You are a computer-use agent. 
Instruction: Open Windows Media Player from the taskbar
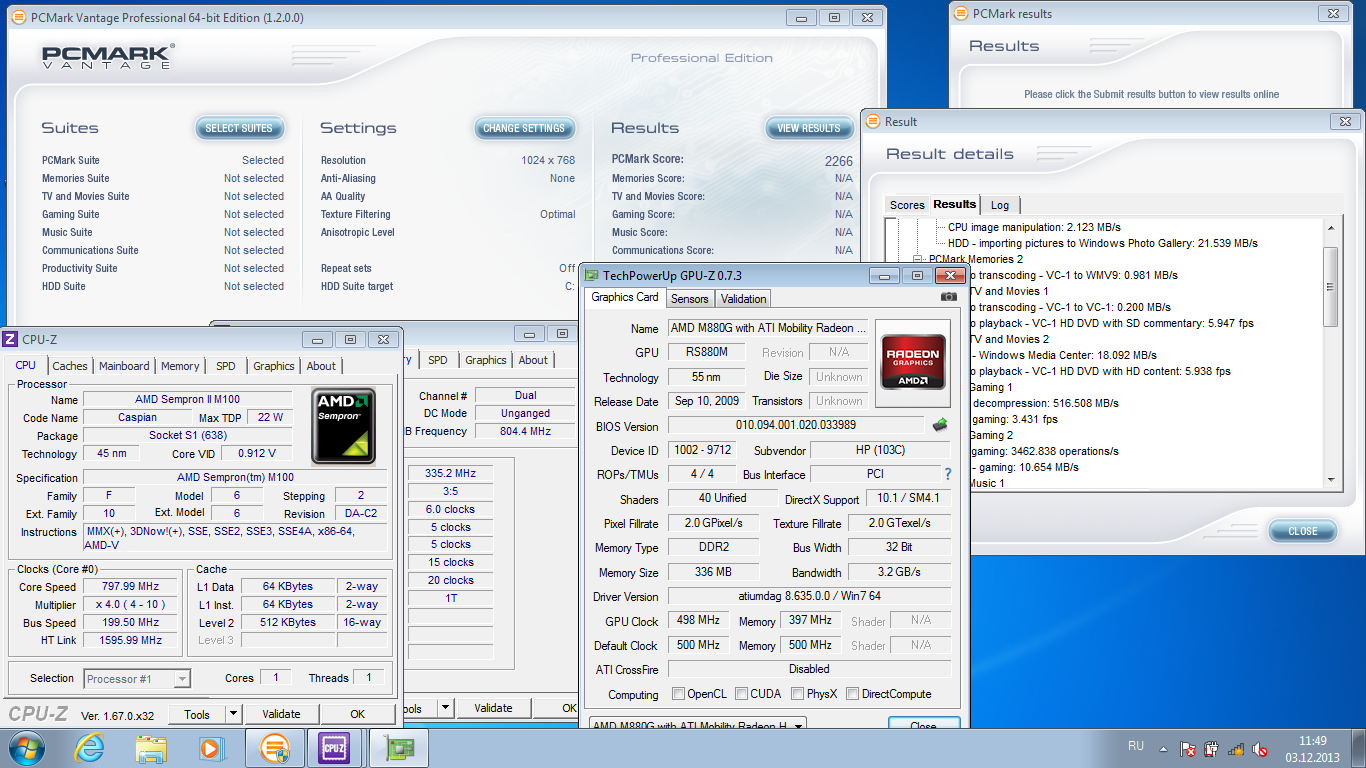[x=211, y=747]
